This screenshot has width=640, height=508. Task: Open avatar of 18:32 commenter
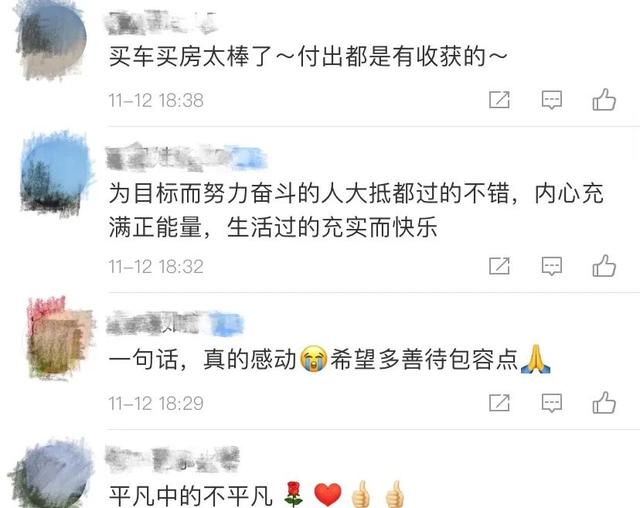coord(56,172)
